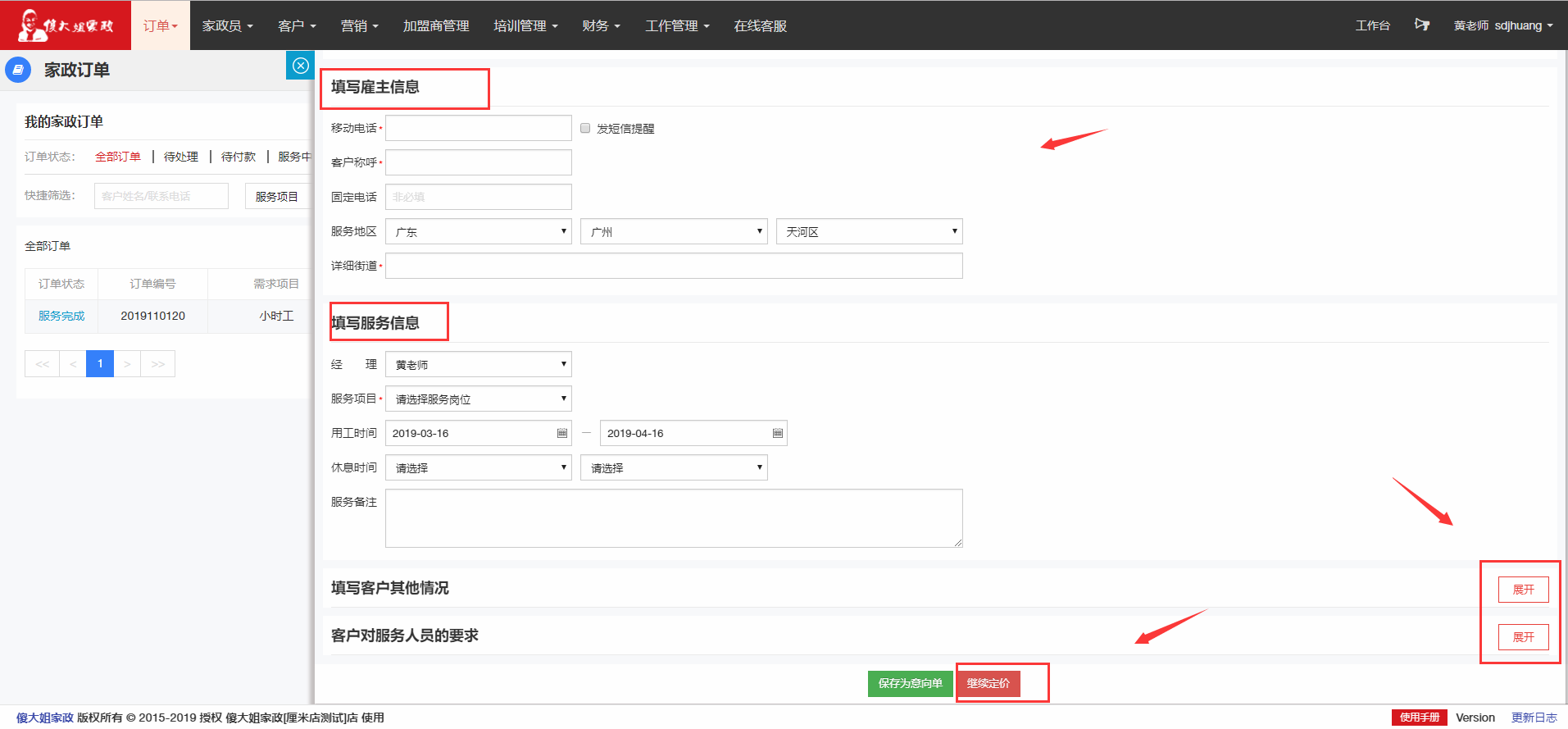Click the 订单状态 column header
This screenshot has width=1568, height=729.
pyautogui.click(x=61, y=284)
